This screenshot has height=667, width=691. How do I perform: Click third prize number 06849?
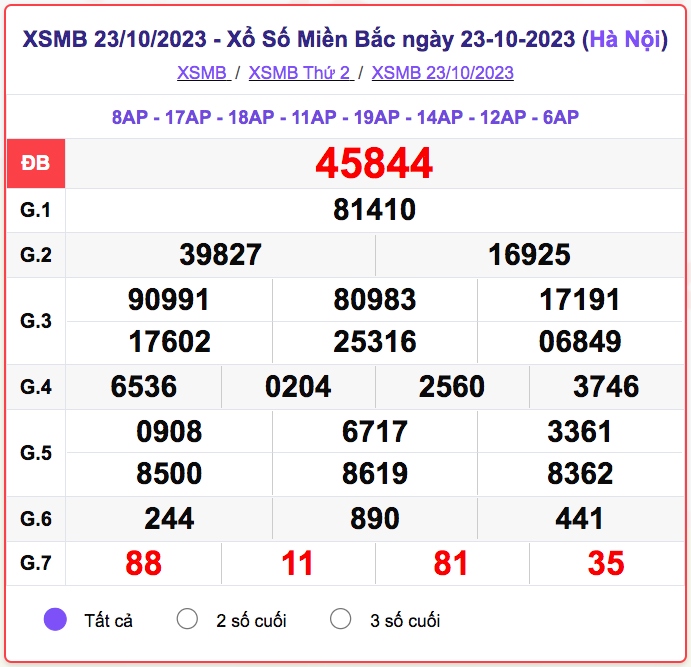[x=580, y=342]
